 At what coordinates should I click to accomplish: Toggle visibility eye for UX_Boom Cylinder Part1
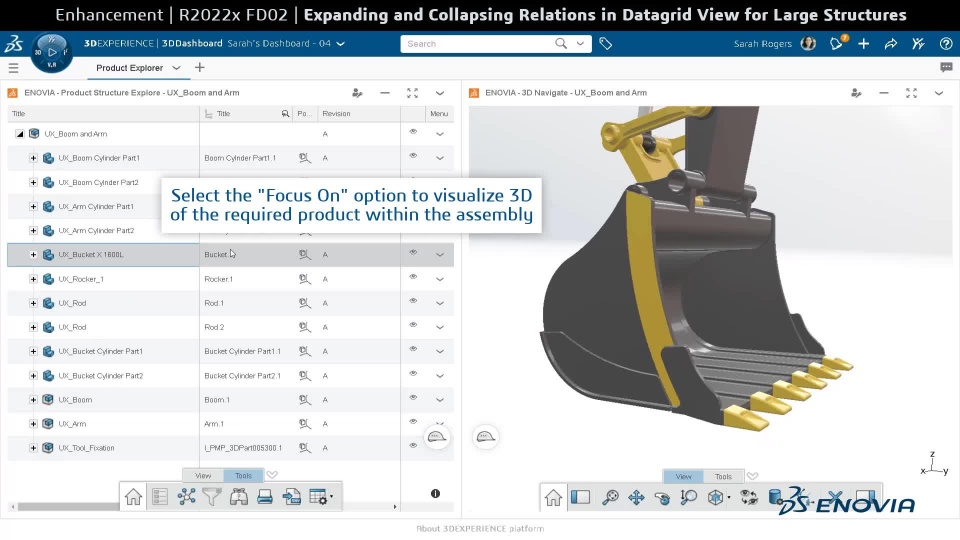coord(413,156)
